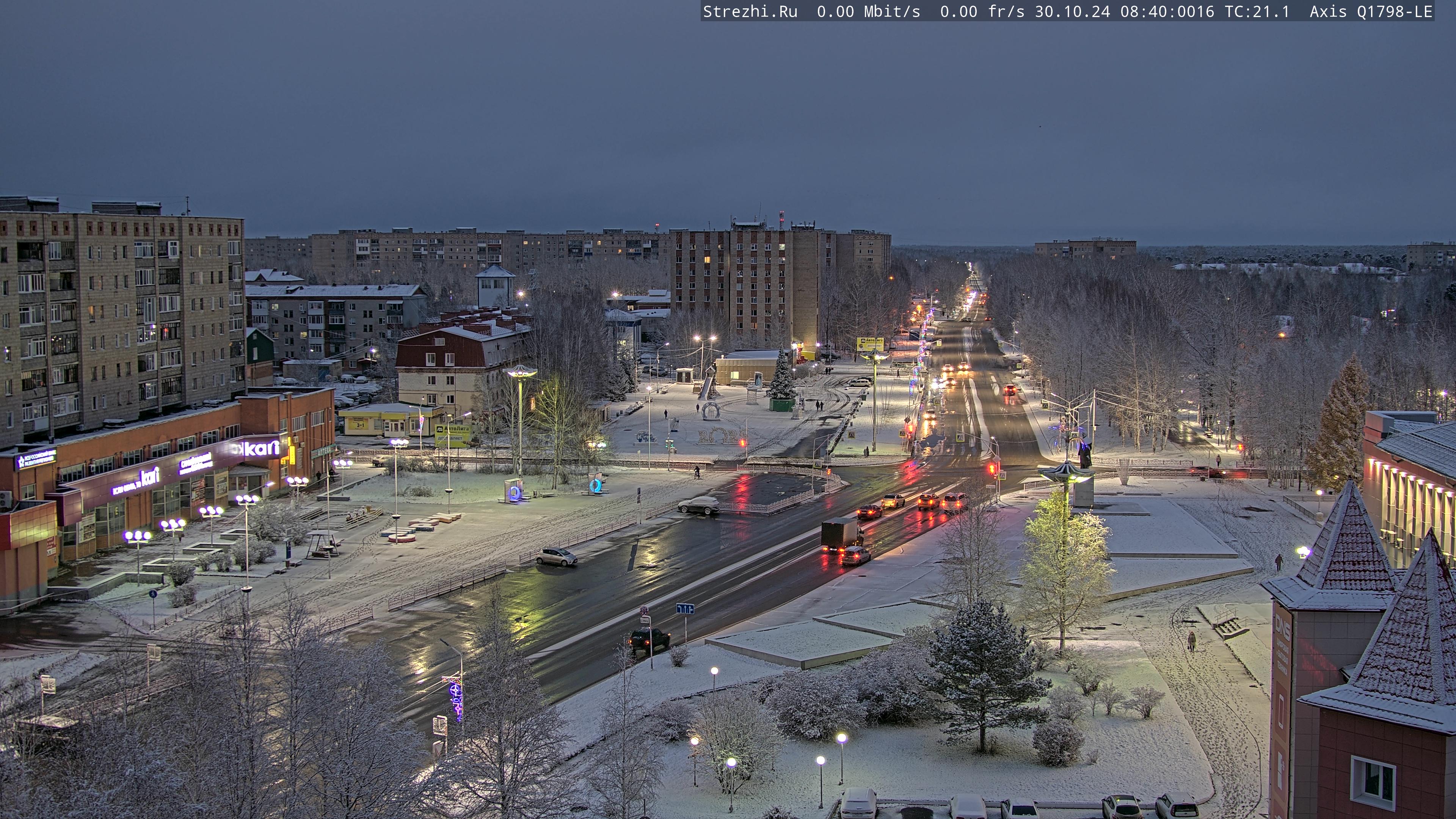Click the 30.10.24 date stamp
The width and height of the screenshot is (1456, 819).
(1072, 12)
